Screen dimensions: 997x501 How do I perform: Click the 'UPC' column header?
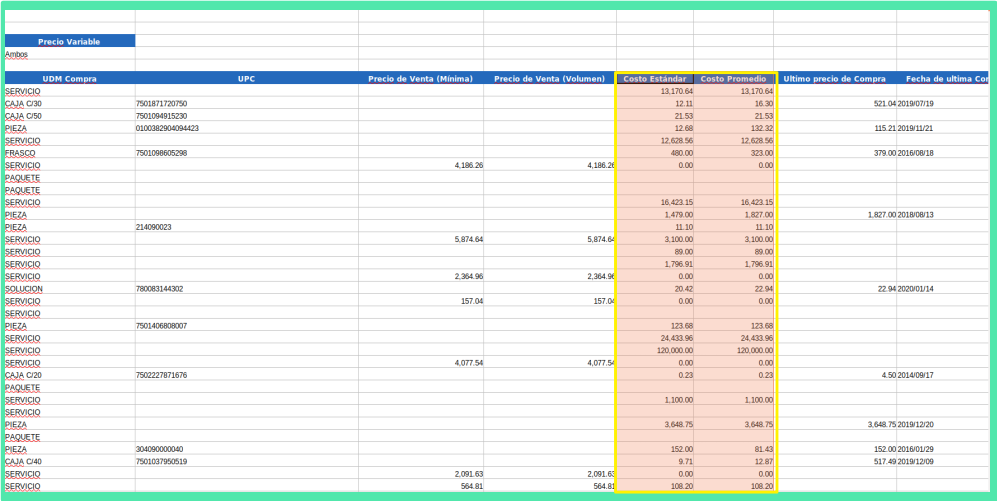(246, 78)
